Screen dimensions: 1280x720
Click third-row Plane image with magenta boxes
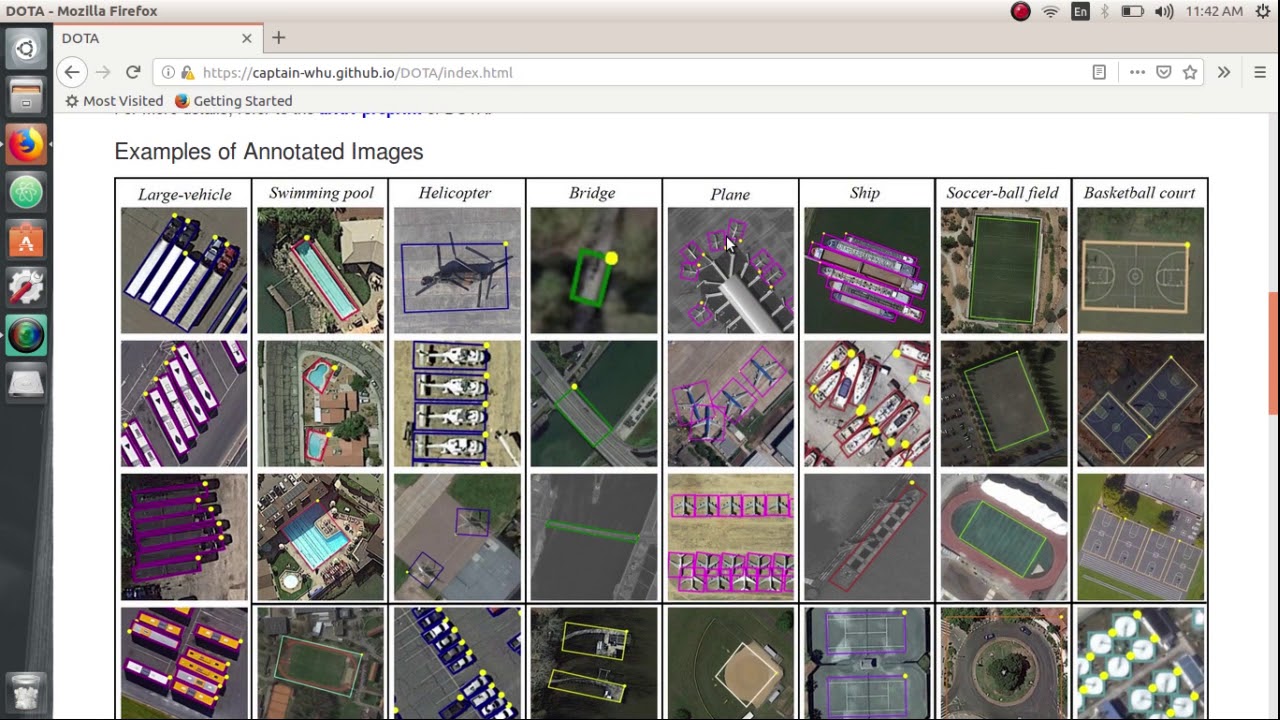pyautogui.click(x=731, y=537)
